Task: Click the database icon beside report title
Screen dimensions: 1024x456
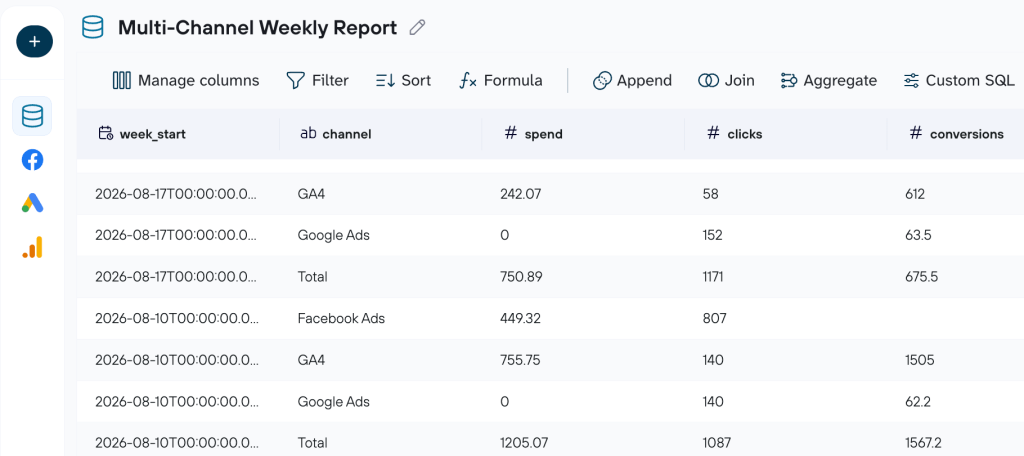Action: click(92, 27)
